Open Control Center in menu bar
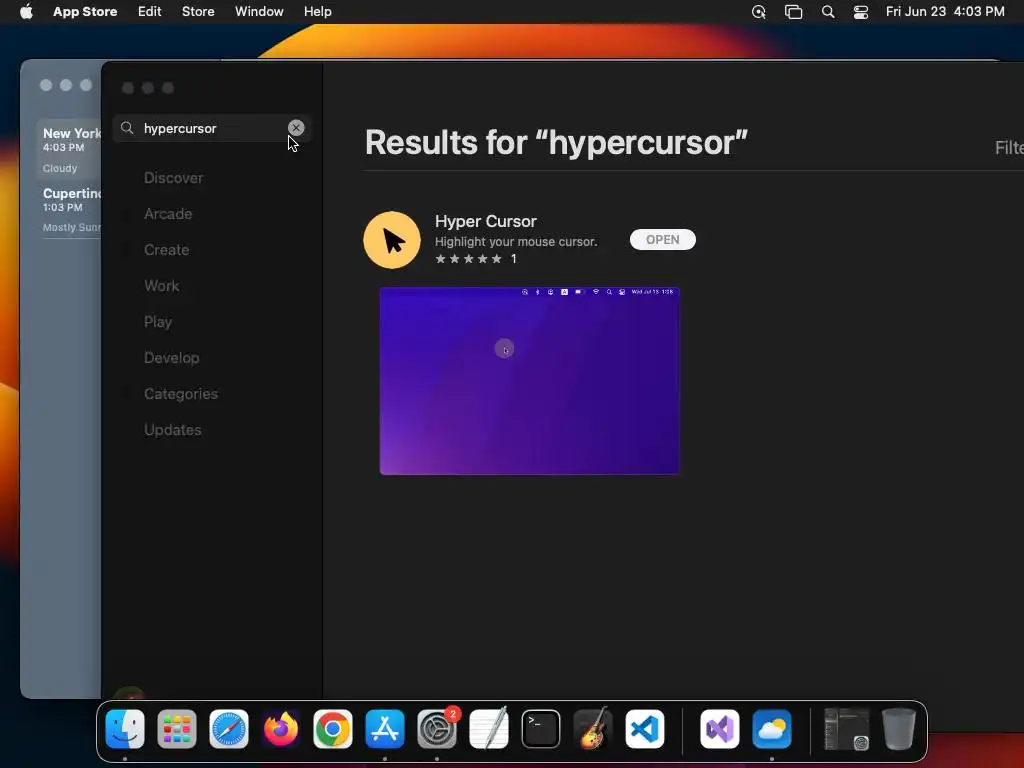Viewport: 1024px width, 768px height. [x=861, y=12]
